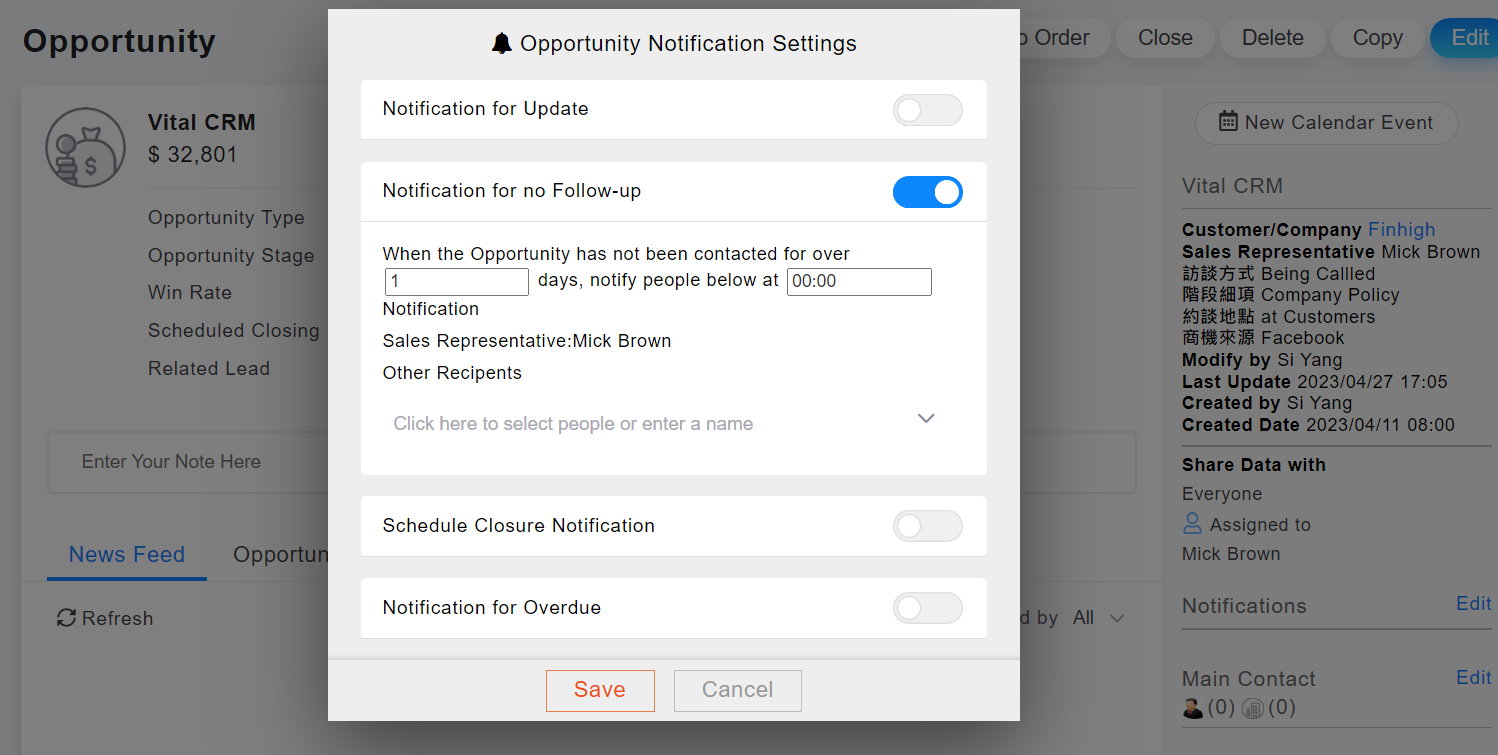This screenshot has width=1498, height=755.
Task: Open the Finhigh company link
Action: coord(1401,230)
